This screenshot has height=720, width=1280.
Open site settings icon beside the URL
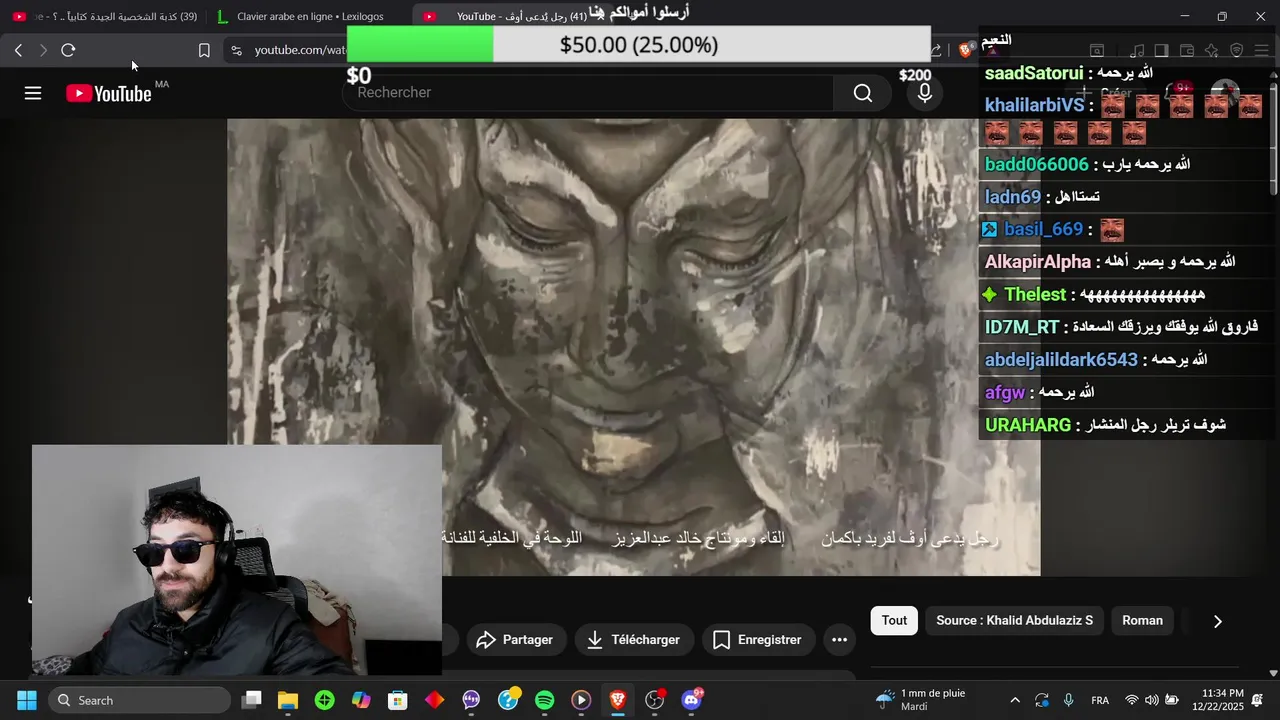[235, 50]
